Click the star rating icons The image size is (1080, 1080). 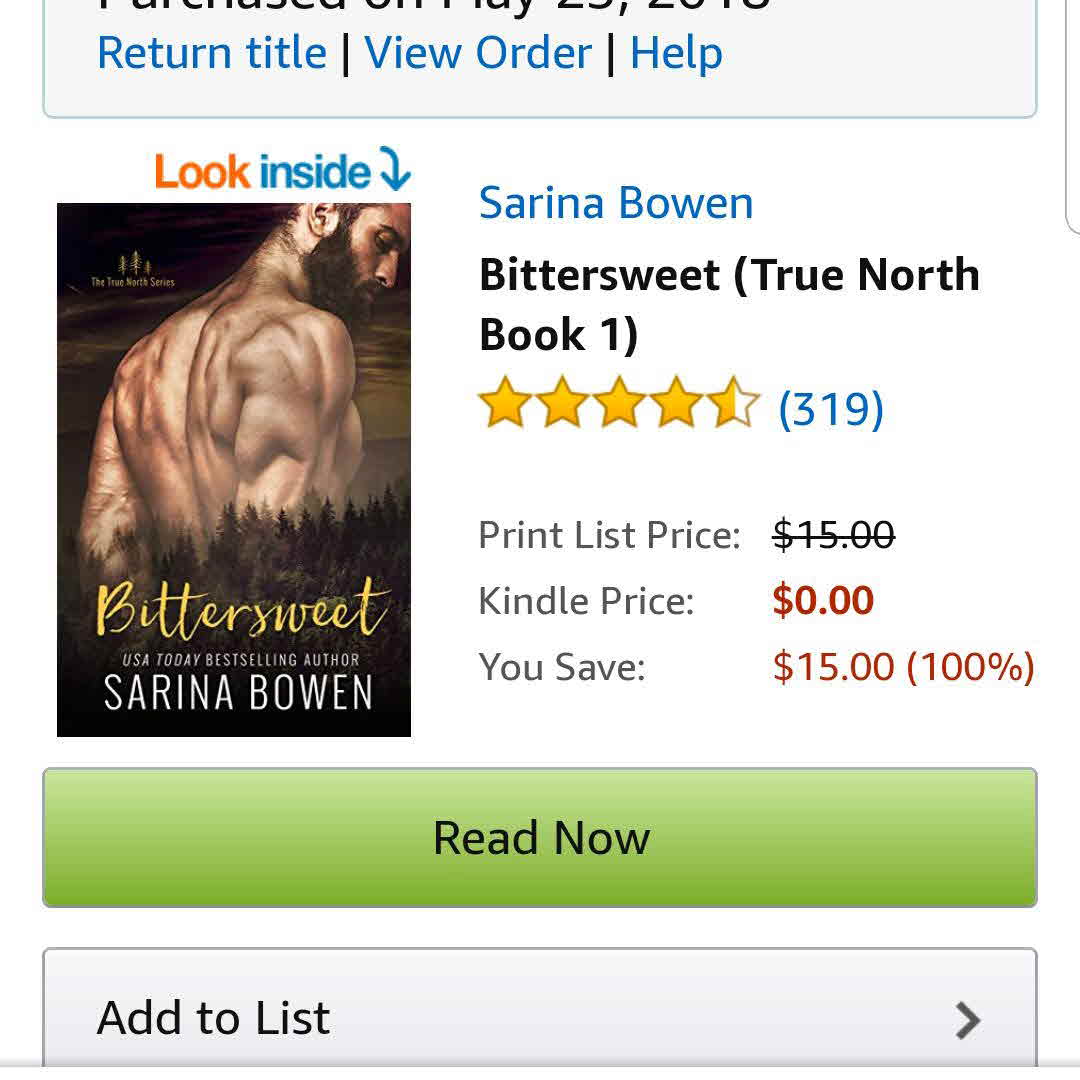(x=618, y=404)
